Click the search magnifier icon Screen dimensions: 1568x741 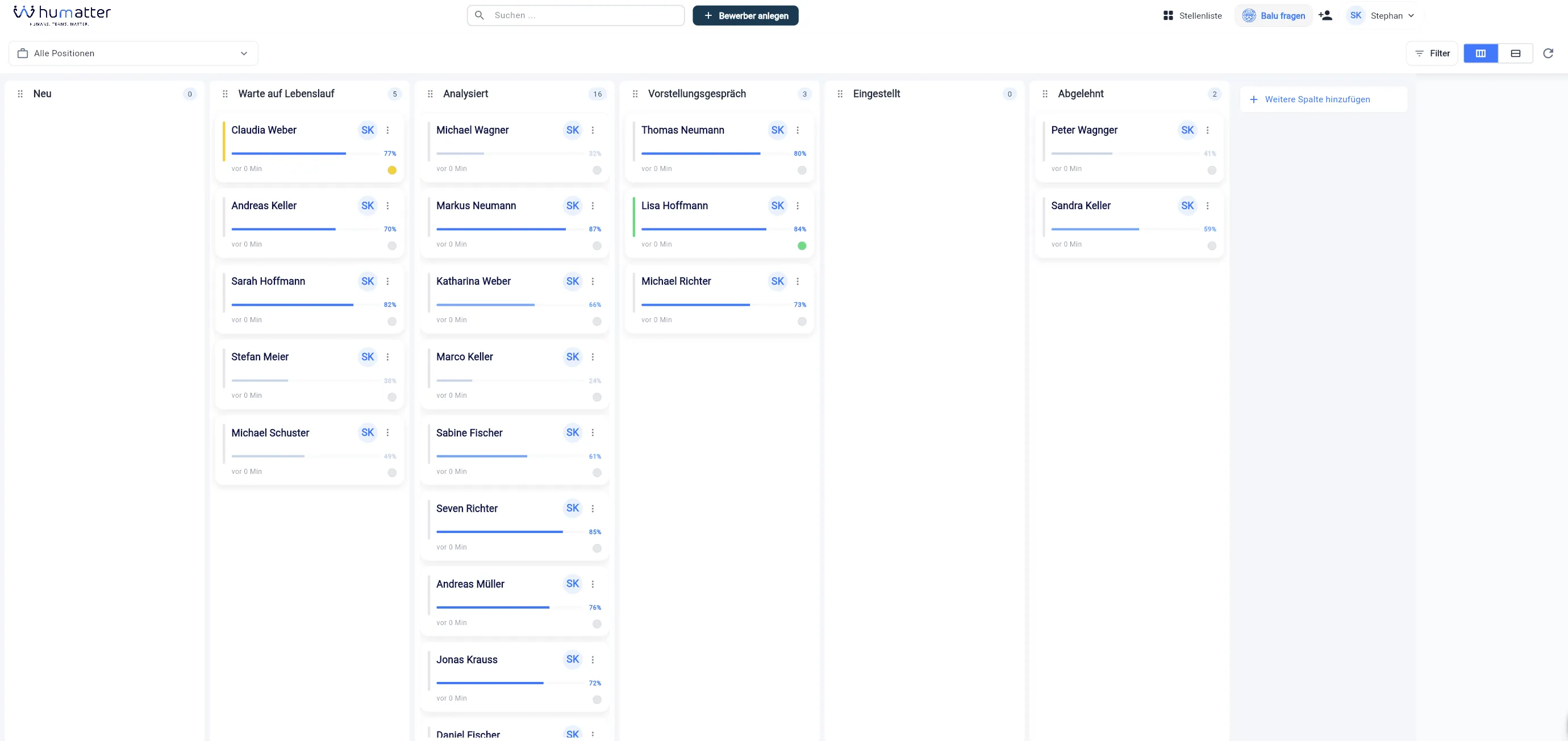point(479,15)
